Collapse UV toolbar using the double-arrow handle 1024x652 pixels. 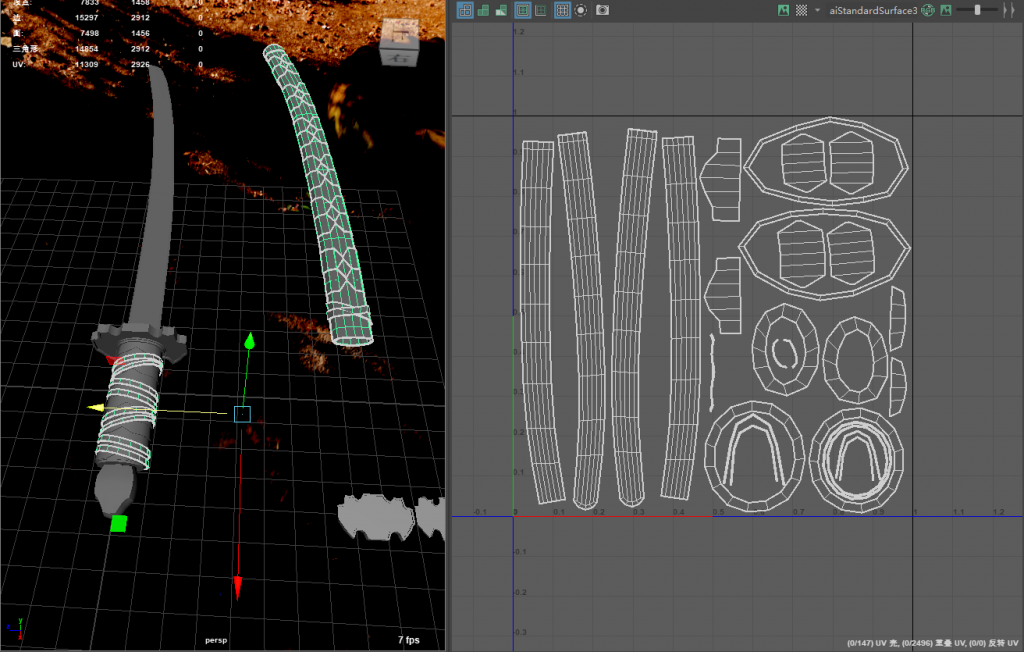[x=1008, y=10]
